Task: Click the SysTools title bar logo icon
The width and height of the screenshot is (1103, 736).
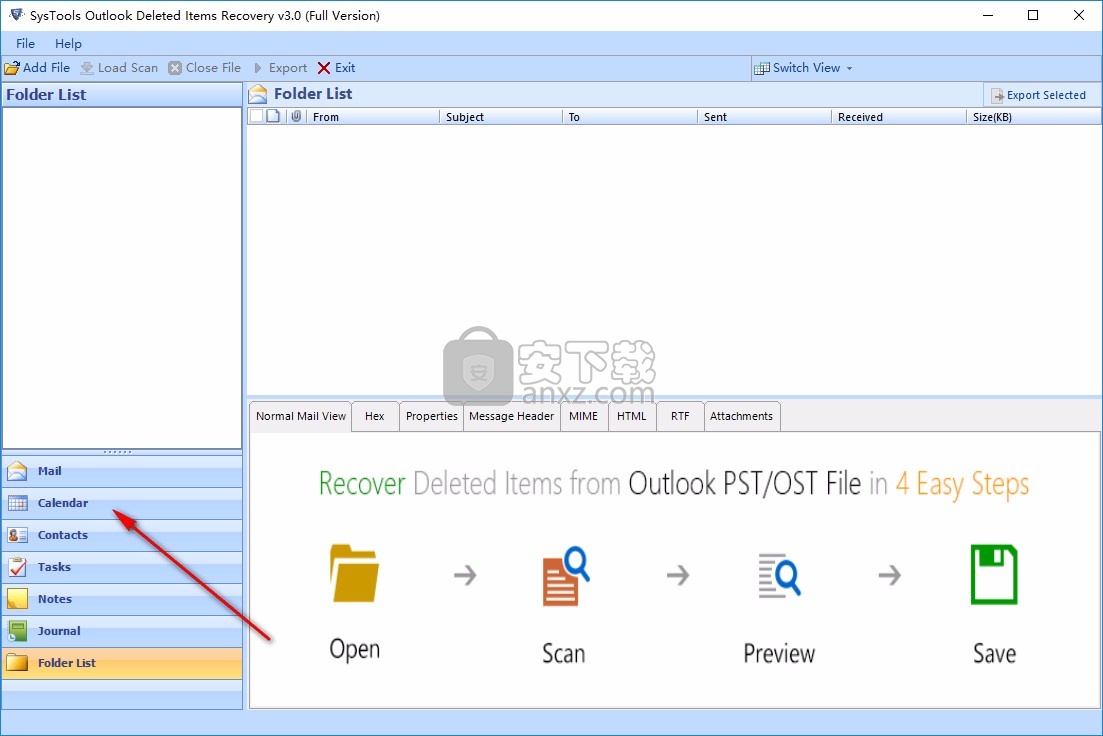Action: click(x=16, y=15)
